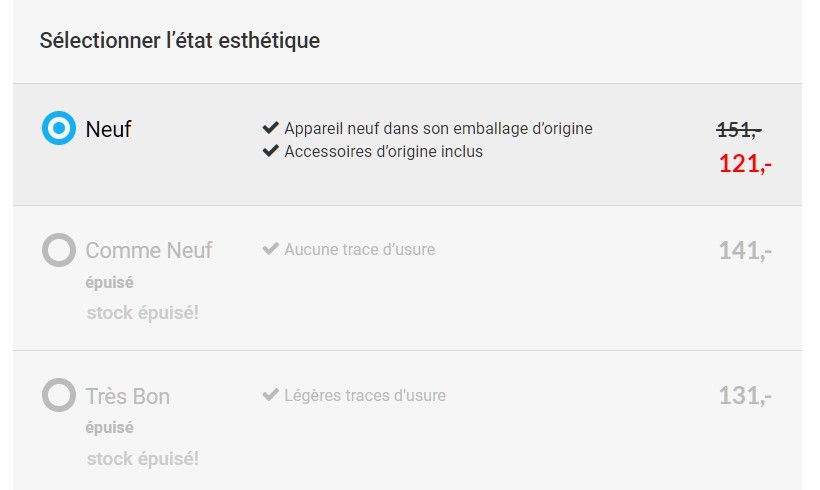Click the 141,- price for Comme Neuf
The width and height of the screenshot is (820, 490).
click(x=745, y=250)
